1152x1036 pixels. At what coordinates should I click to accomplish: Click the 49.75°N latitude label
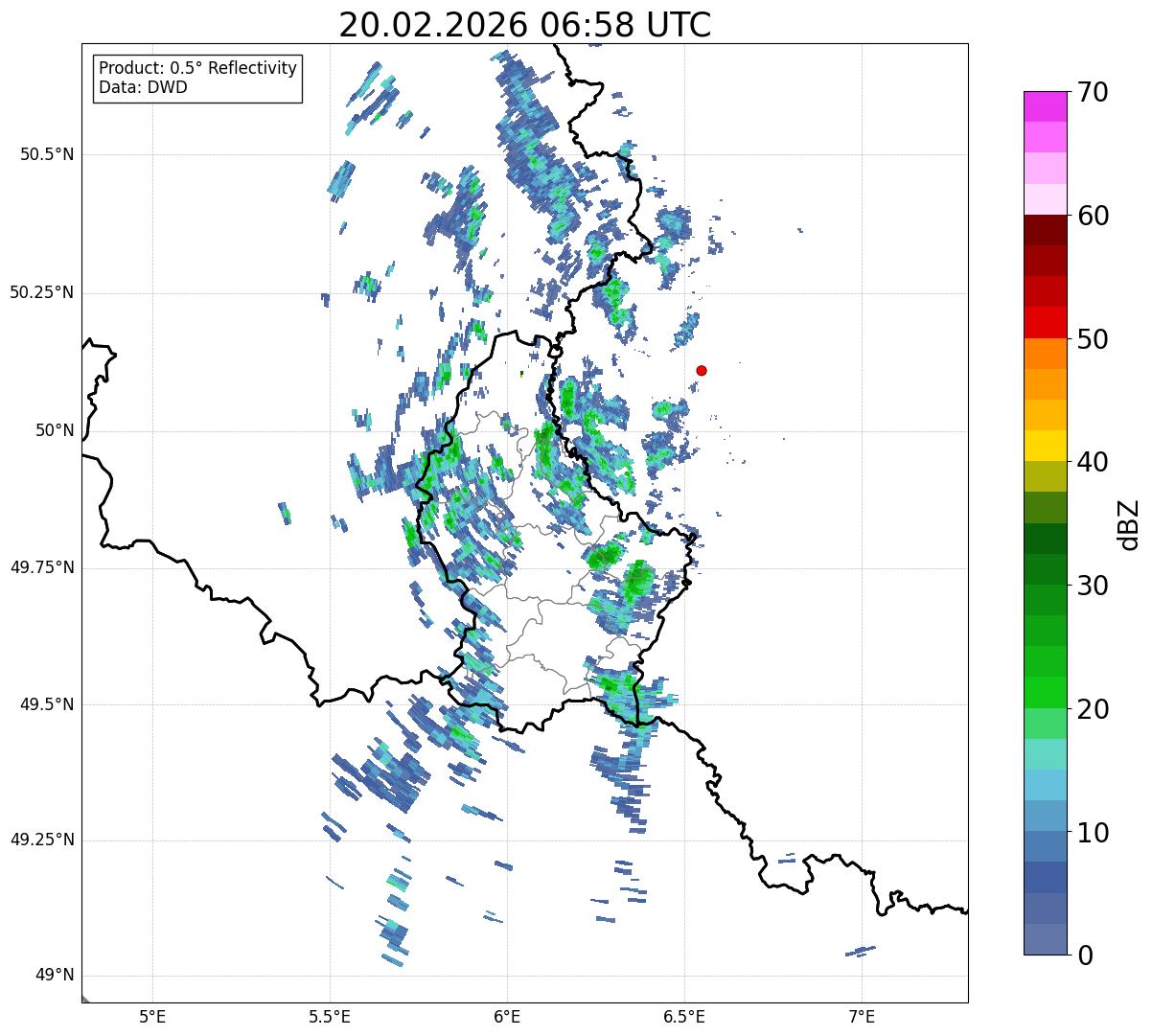[42, 567]
